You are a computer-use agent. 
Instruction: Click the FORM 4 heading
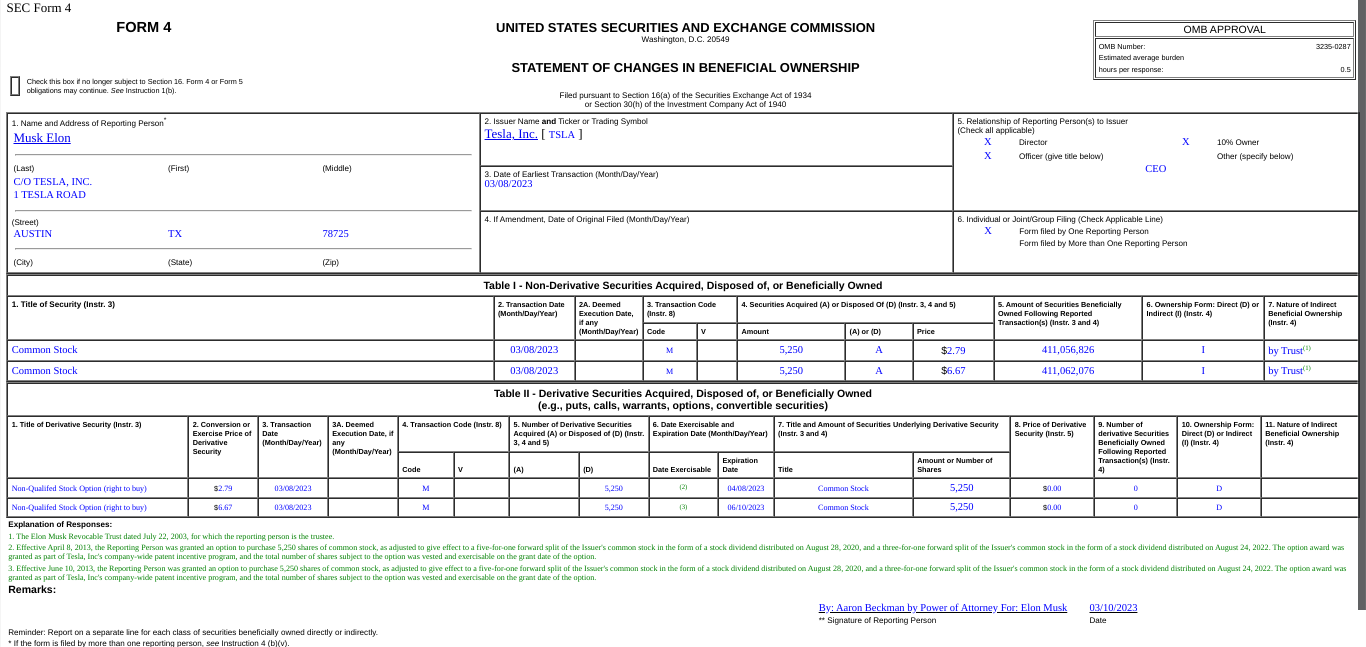pyautogui.click(x=144, y=27)
